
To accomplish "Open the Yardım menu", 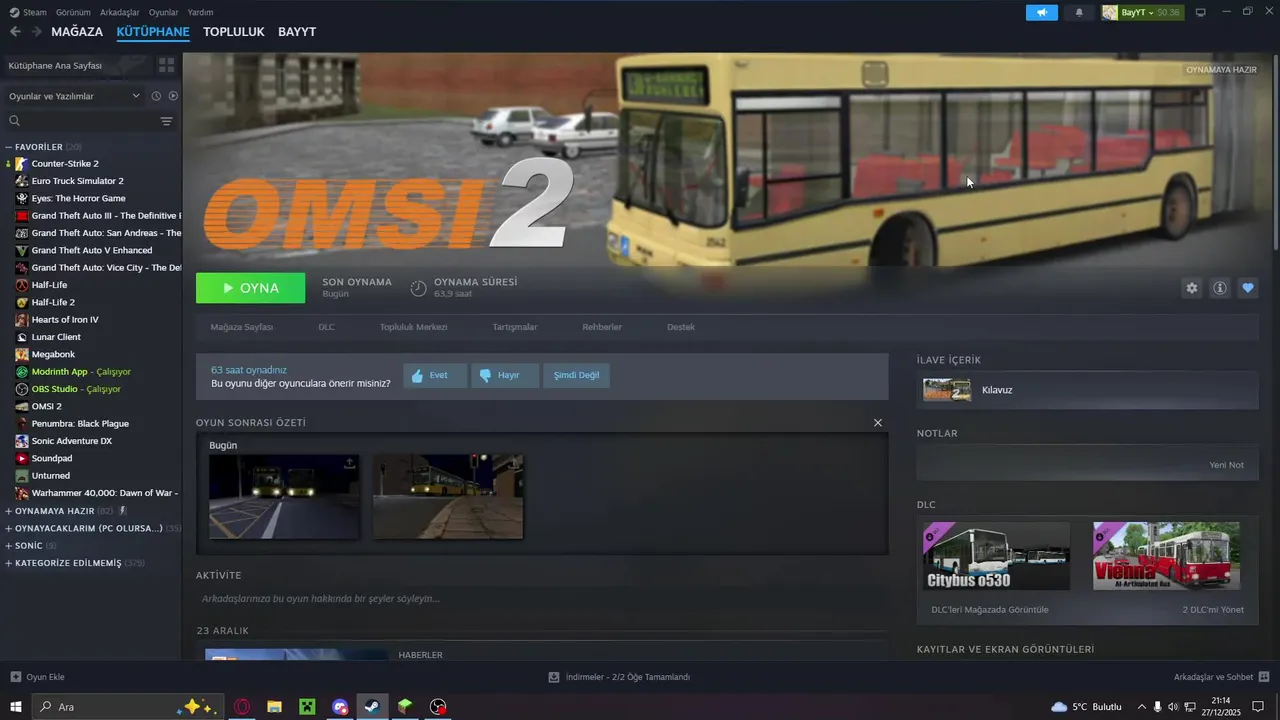I will coord(200,13).
